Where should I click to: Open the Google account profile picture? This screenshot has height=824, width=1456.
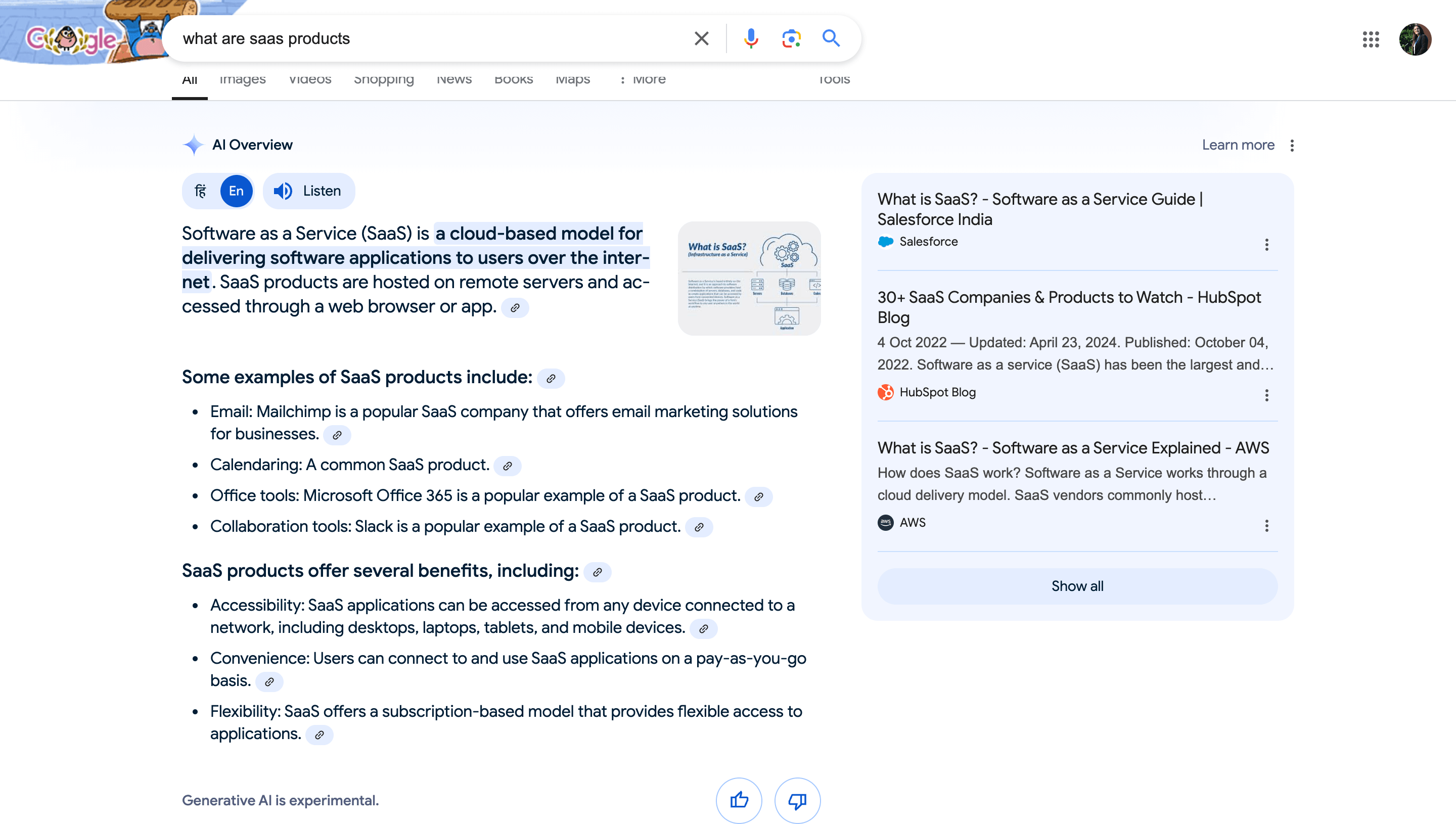pos(1415,39)
